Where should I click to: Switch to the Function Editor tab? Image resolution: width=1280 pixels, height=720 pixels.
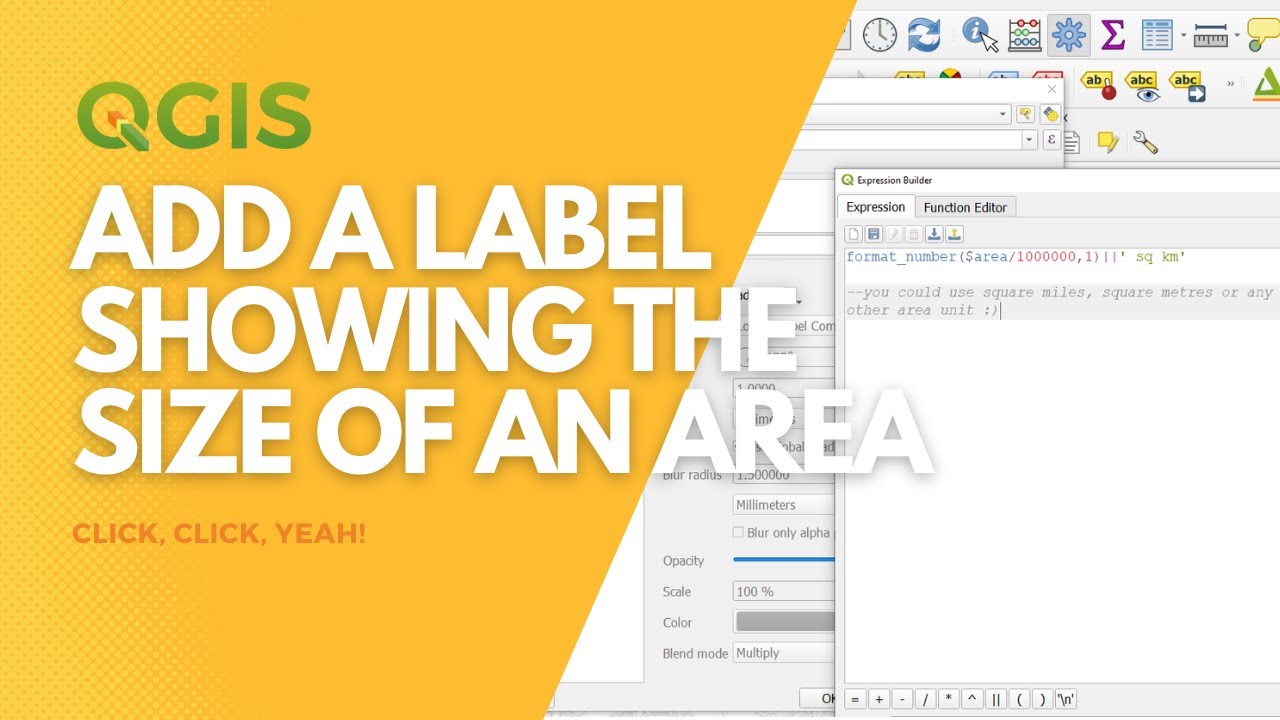click(x=965, y=207)
